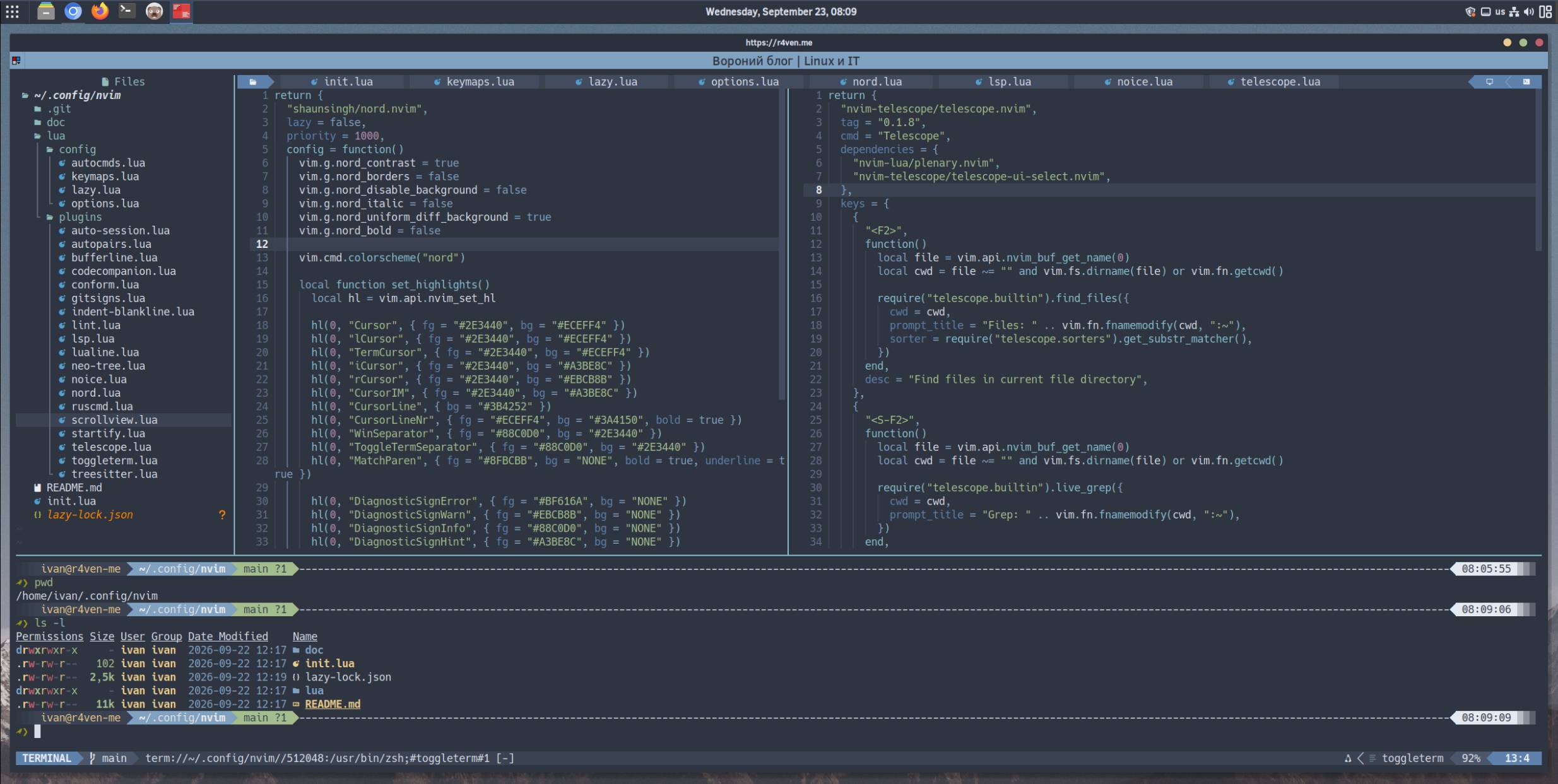The width and height of the screenshot is (1558, 784).
Task: Click the panel clock Wednesday, September 23, 08:09
Action: pos(781,11)
